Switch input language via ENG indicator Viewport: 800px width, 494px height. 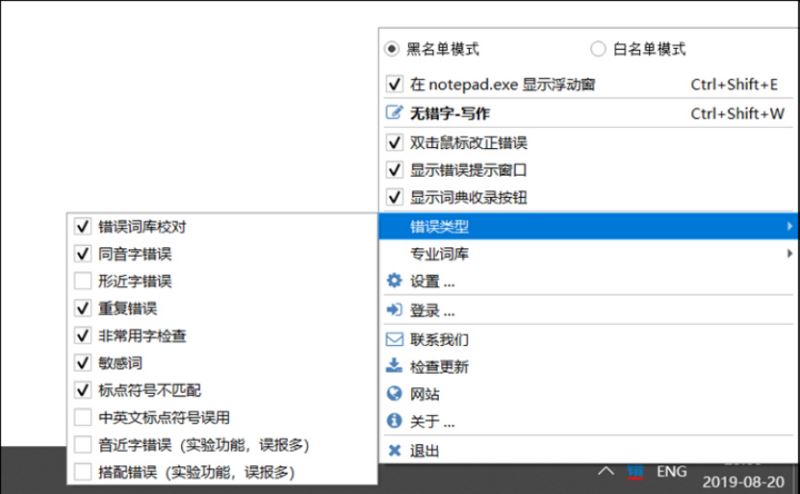(x=671, y=472)
